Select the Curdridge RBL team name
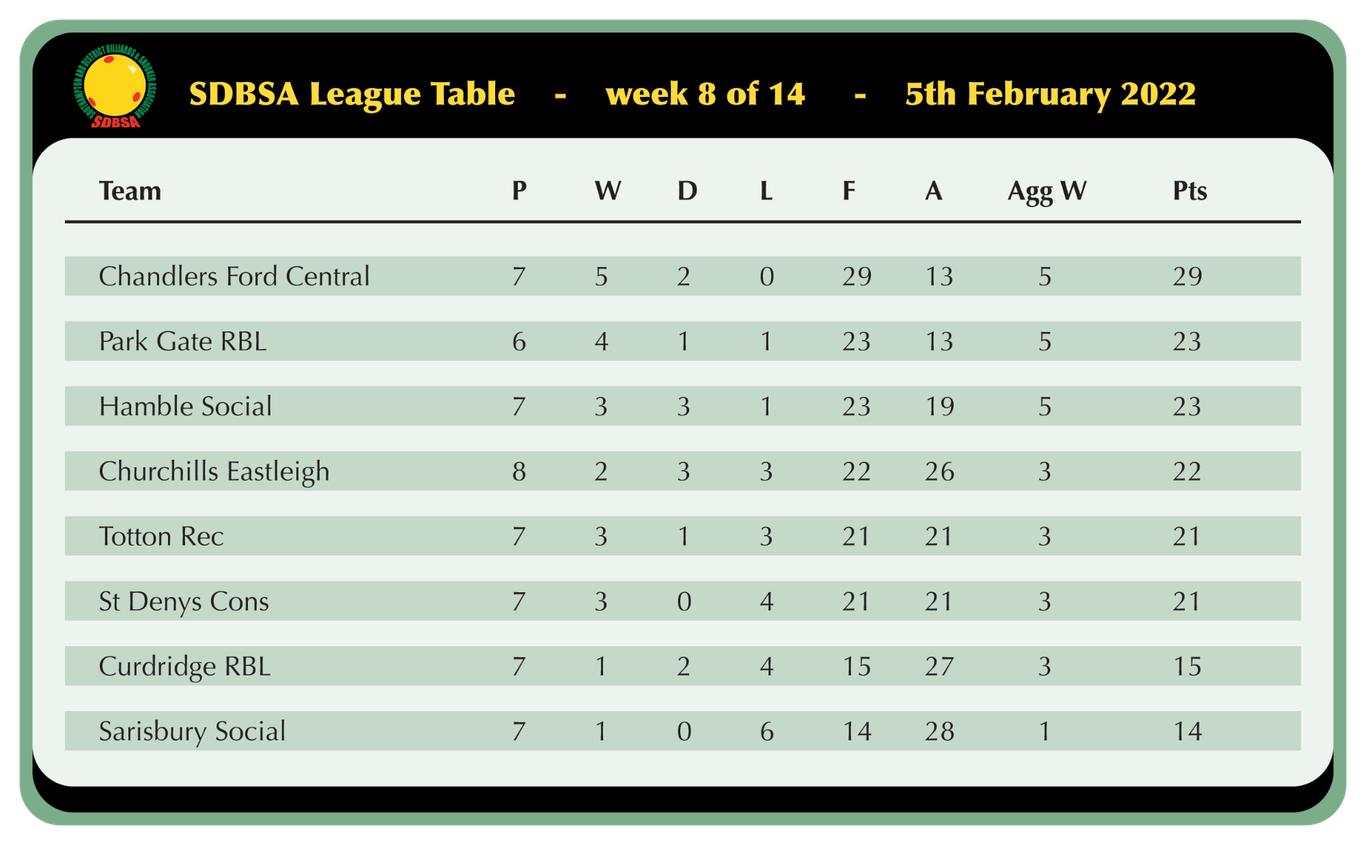This screenshot has height=845, width=1366. (185, 666)
